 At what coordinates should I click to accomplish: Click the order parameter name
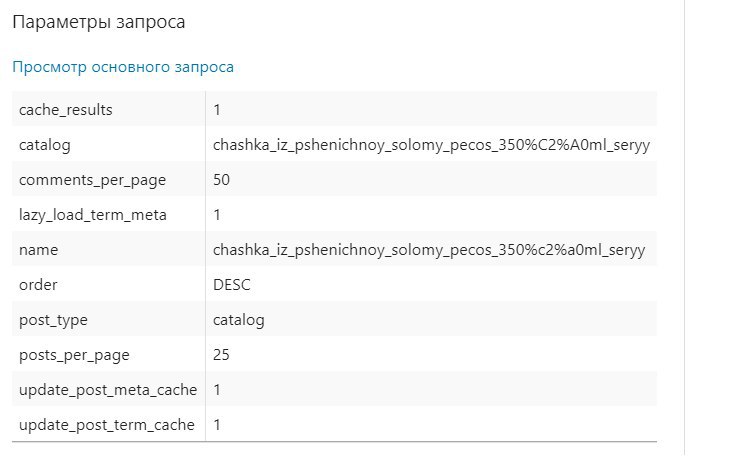pyautogui.click(x=38, y=285)
